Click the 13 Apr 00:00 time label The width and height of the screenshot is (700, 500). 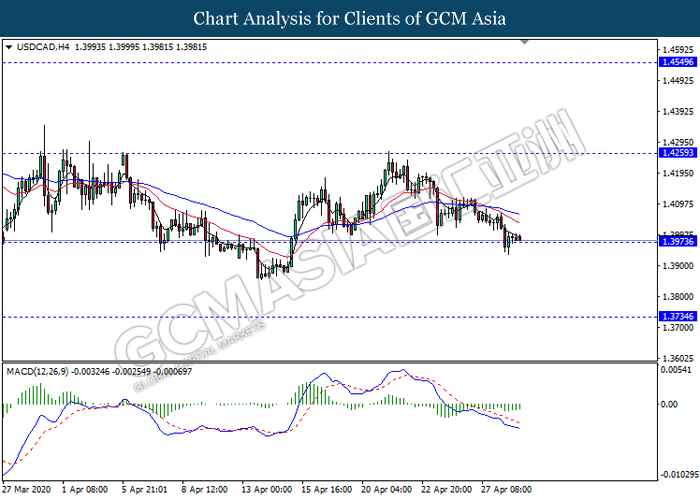click(267, 489)
